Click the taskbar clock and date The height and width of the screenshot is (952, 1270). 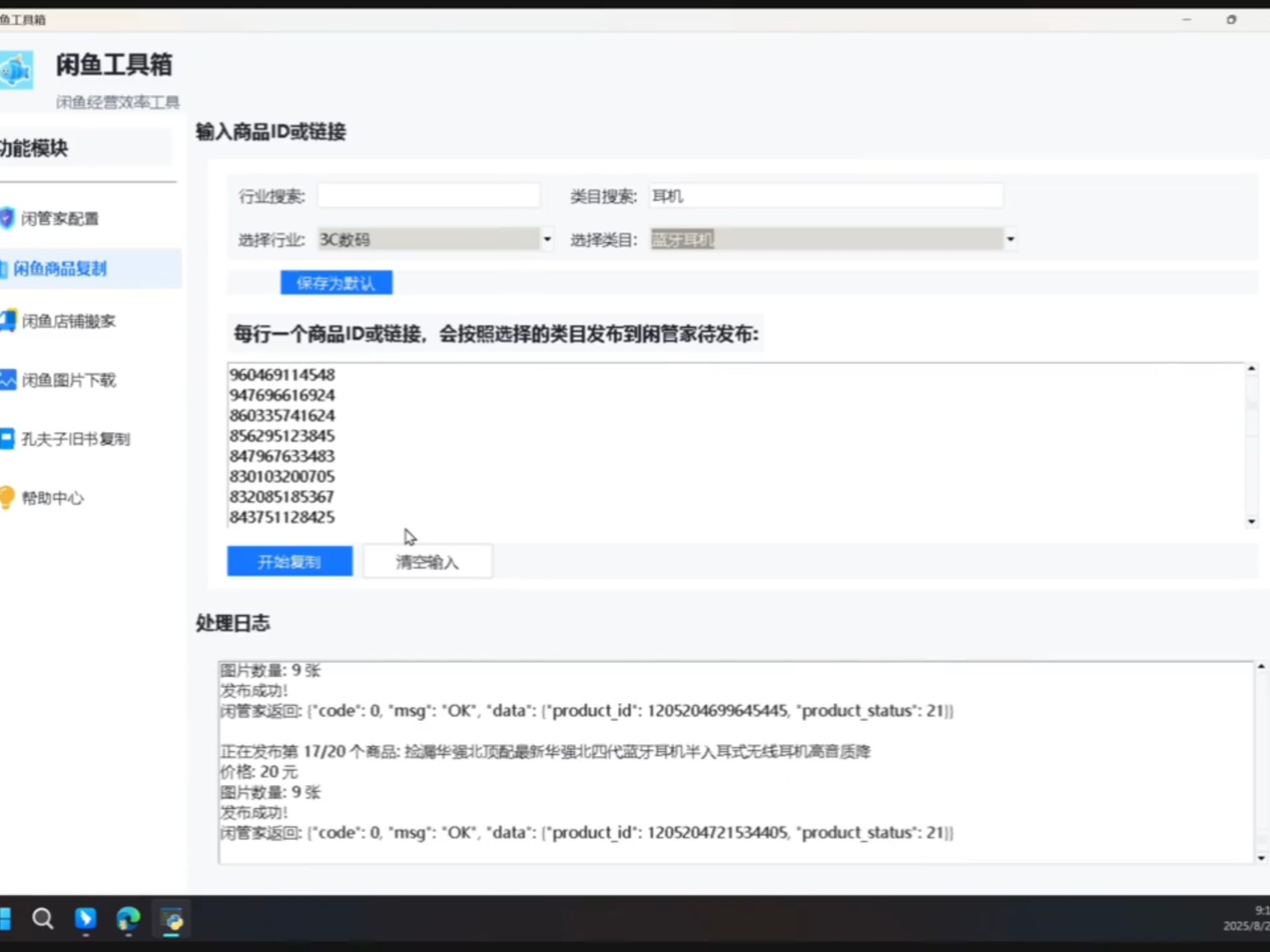click(1247, 918)
